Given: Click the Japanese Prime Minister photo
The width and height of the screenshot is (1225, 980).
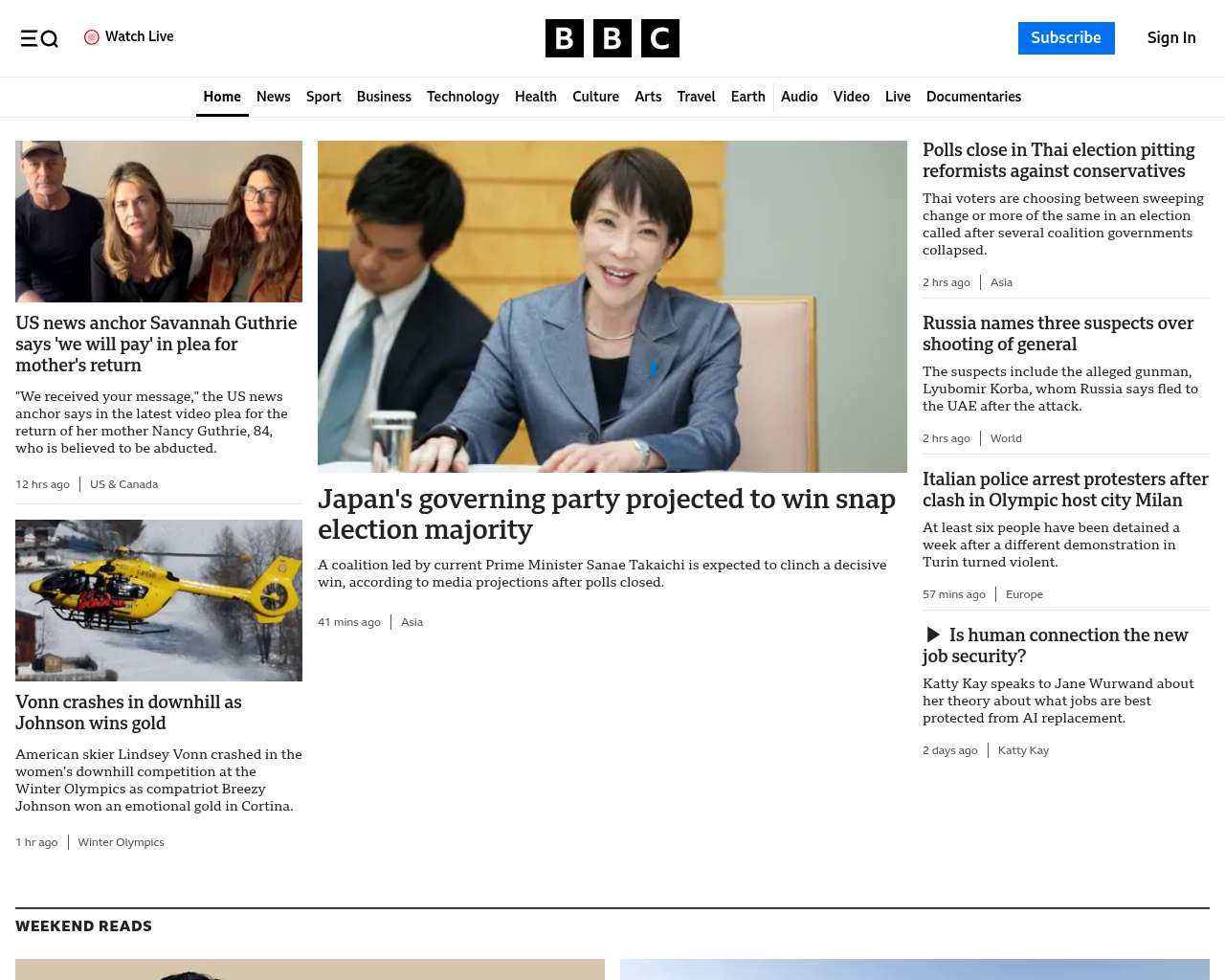Looking at the screenshot, I should coord(612,306).
